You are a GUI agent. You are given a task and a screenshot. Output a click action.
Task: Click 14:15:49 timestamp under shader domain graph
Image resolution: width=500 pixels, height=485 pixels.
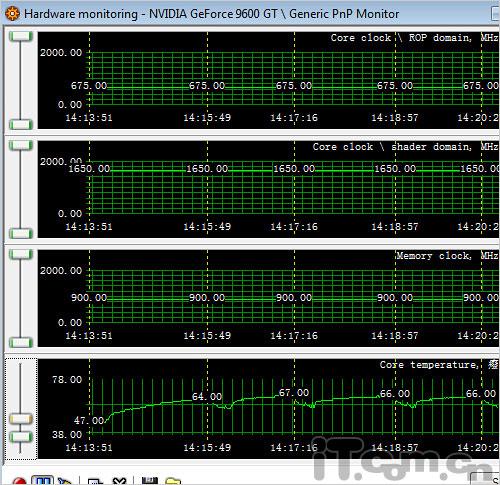207,226
